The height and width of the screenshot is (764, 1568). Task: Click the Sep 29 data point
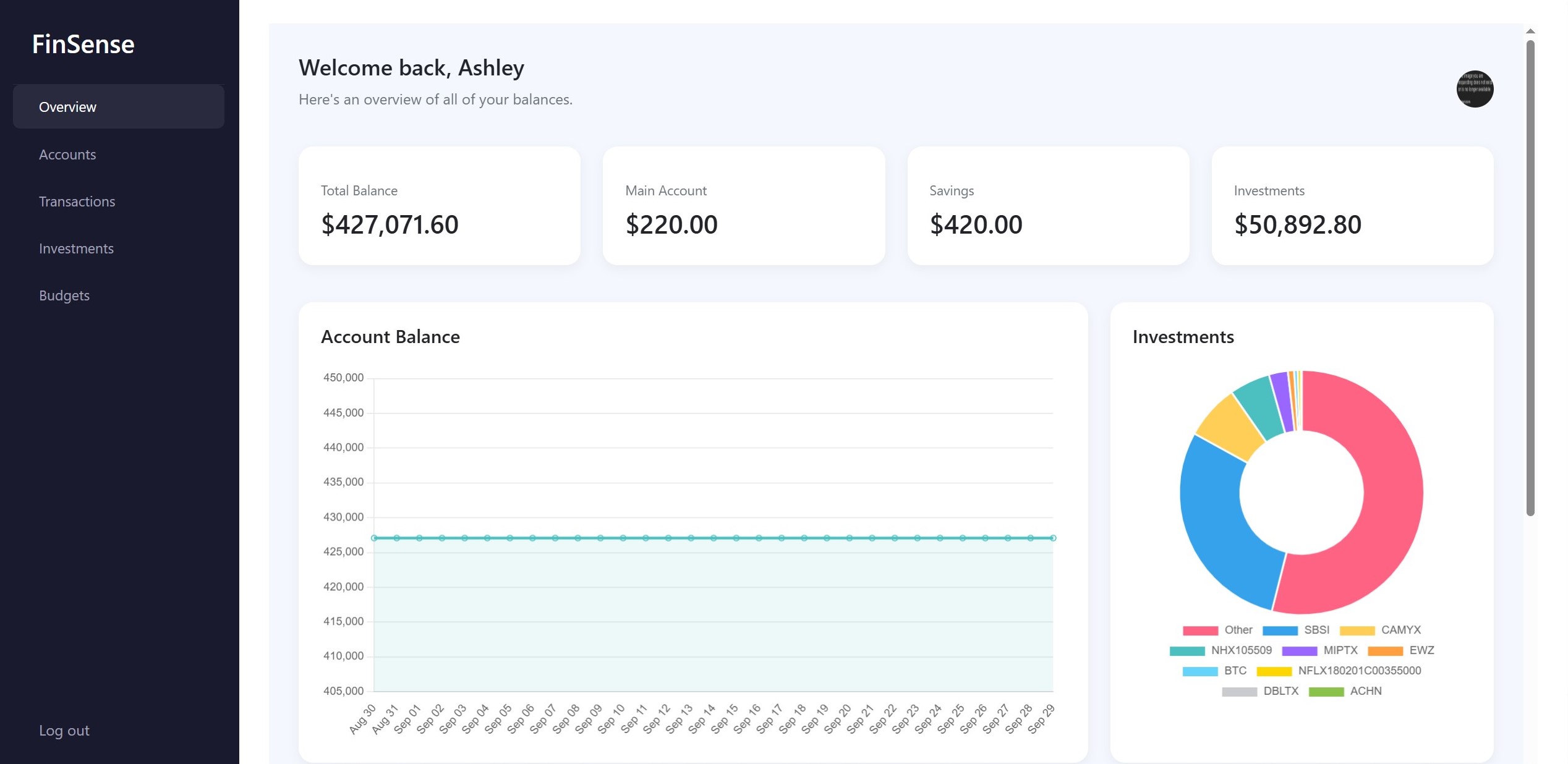tap(1053, 538)
